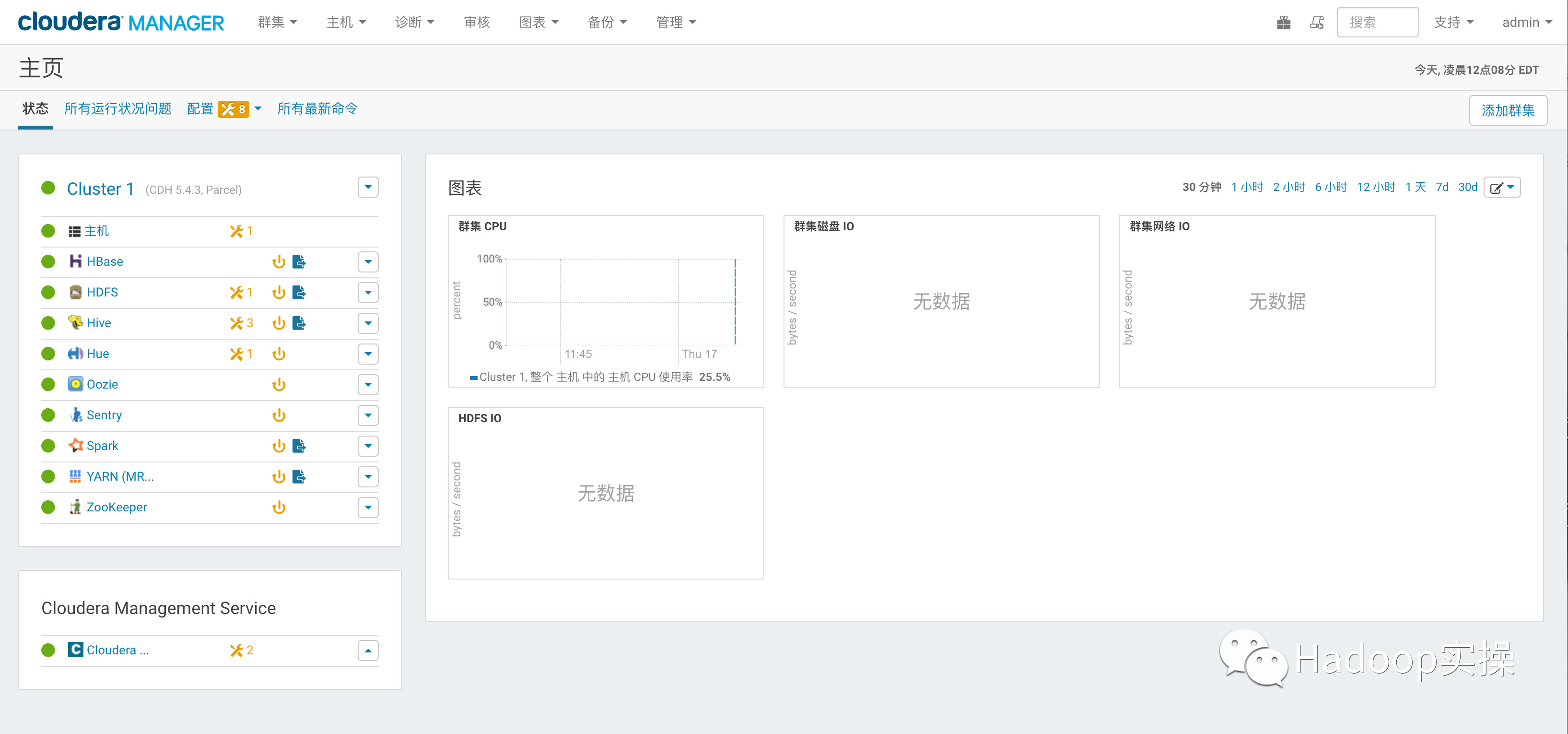
Task: Open the 主机 top menu
Action: point(346,23)
